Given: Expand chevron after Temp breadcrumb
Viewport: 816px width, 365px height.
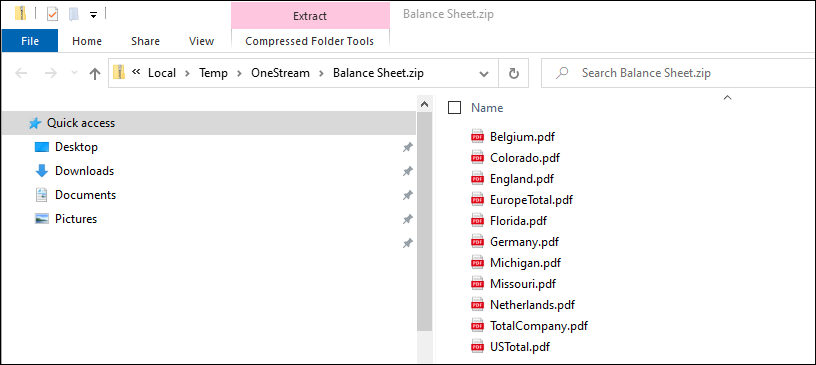Looking at the screenshot, I should tap(239, 73).
